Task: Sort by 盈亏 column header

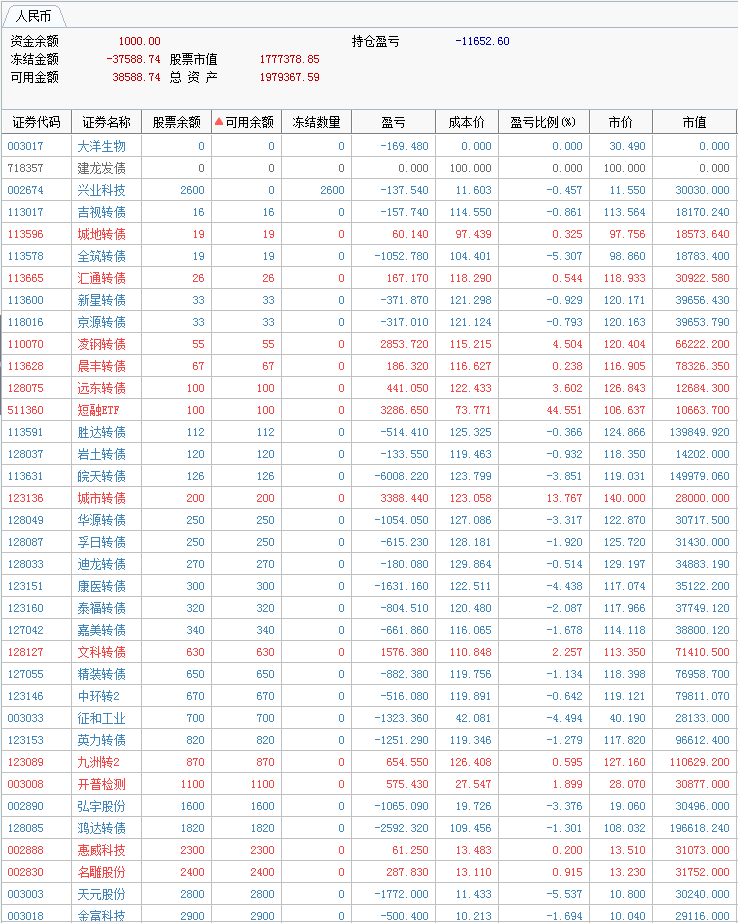Action: click(394, 122)
